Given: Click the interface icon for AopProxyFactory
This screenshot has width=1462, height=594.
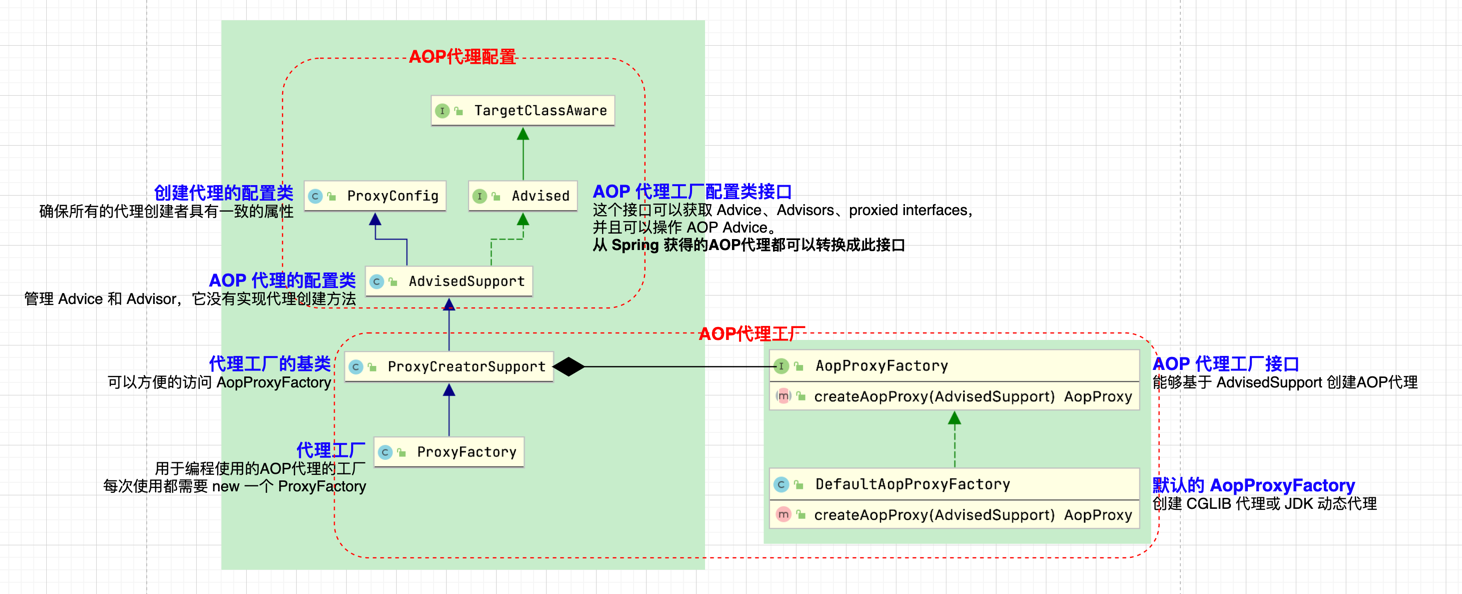Looking at the screenshot, I should 779,365.
